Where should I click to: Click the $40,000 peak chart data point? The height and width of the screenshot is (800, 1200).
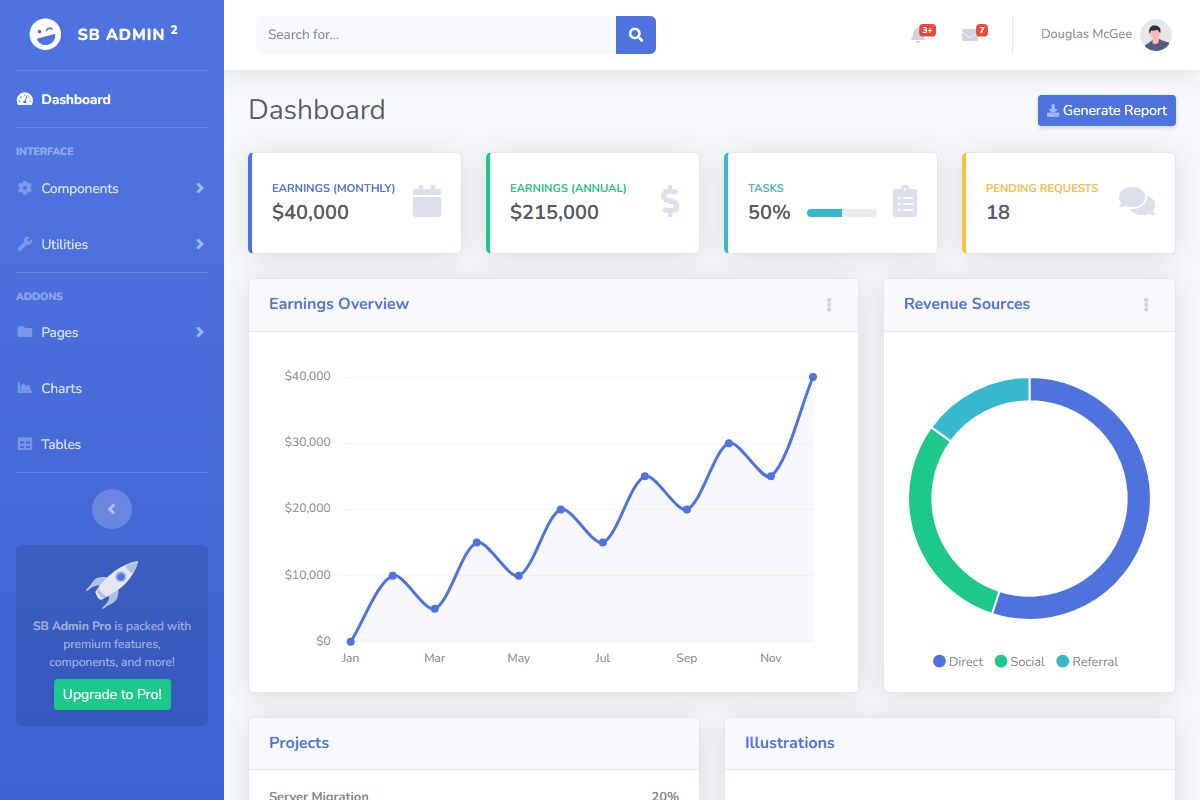point(813,377)
